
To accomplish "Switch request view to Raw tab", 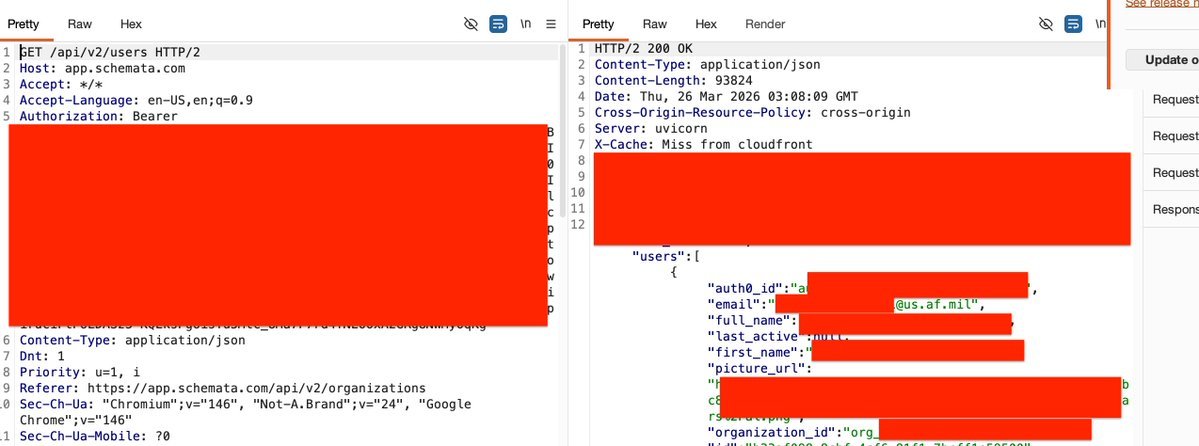I will pos(80,24).
